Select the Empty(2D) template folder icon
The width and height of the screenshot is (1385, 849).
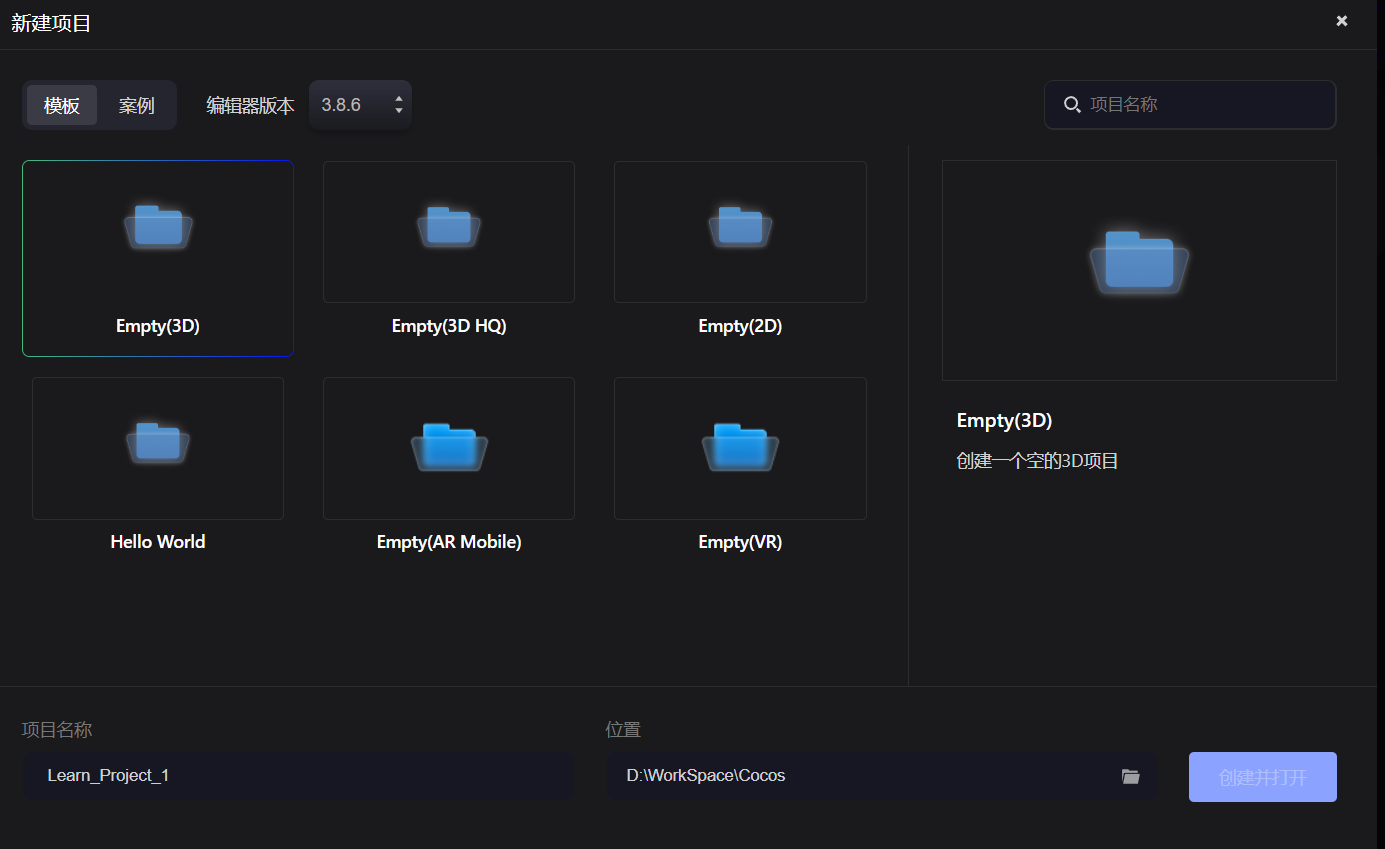coord(740,227)
